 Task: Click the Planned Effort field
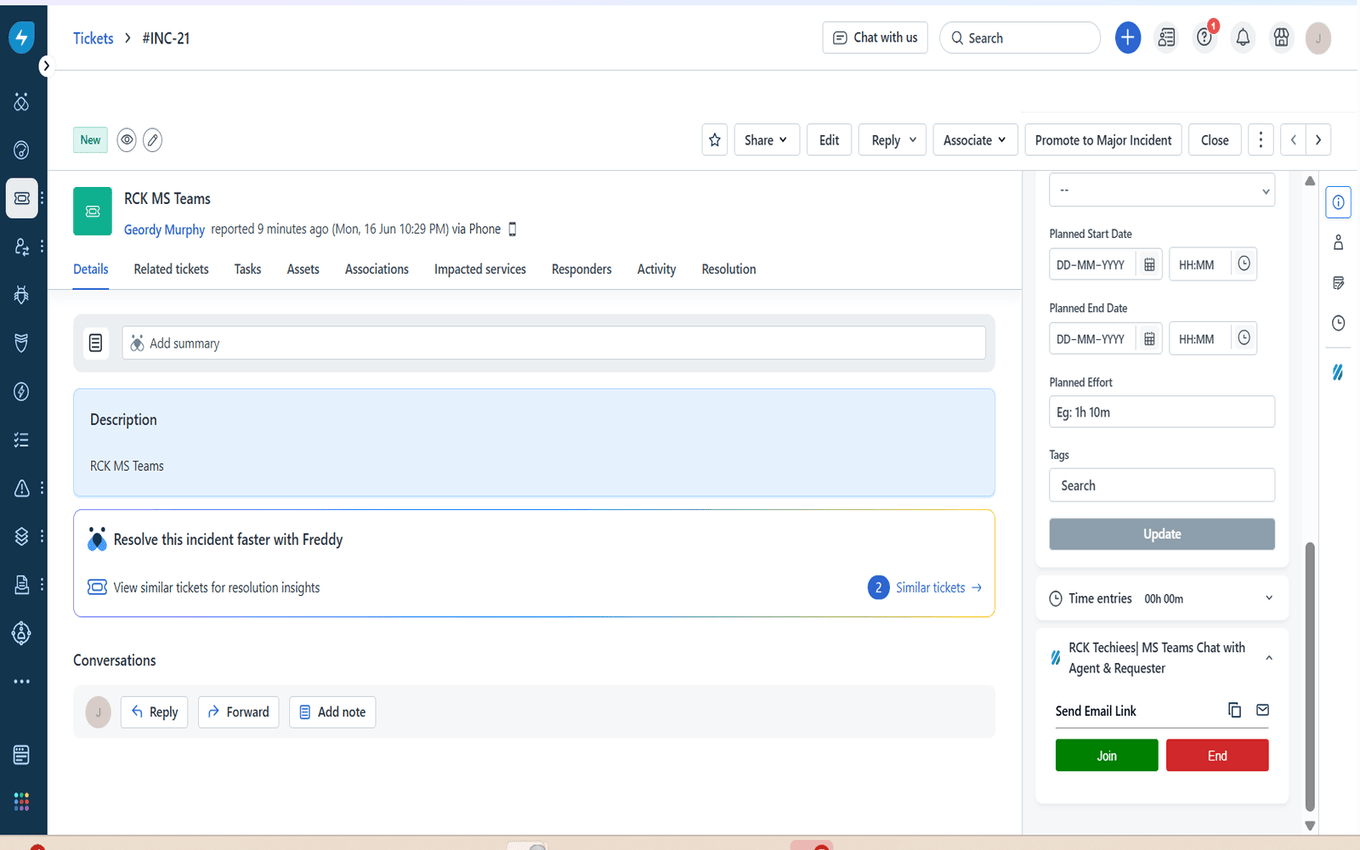(x=1162, y=412)
